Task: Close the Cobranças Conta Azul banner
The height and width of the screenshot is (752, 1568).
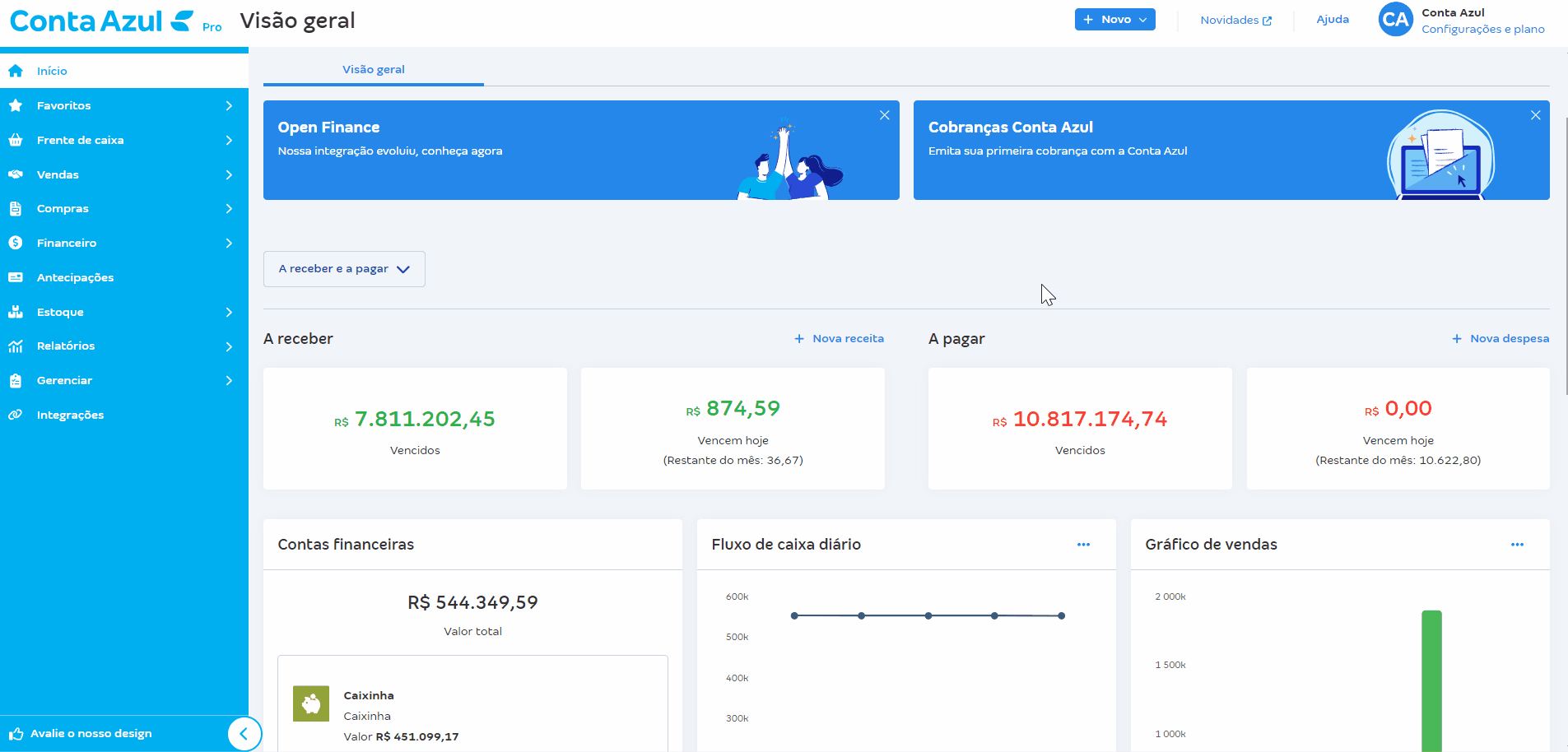Action: point(1535,115)
